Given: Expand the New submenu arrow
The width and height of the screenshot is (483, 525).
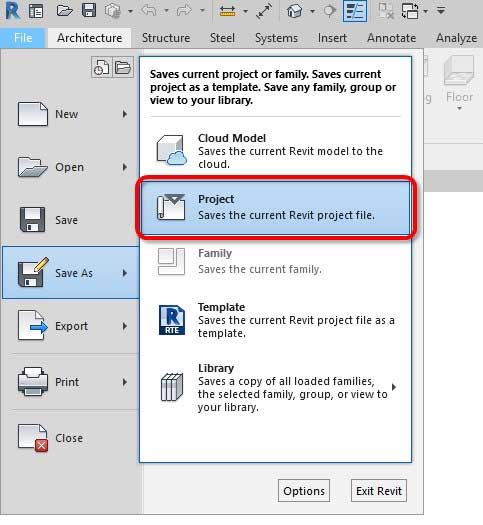Looking at the screenshot, I should pos(125,114).
